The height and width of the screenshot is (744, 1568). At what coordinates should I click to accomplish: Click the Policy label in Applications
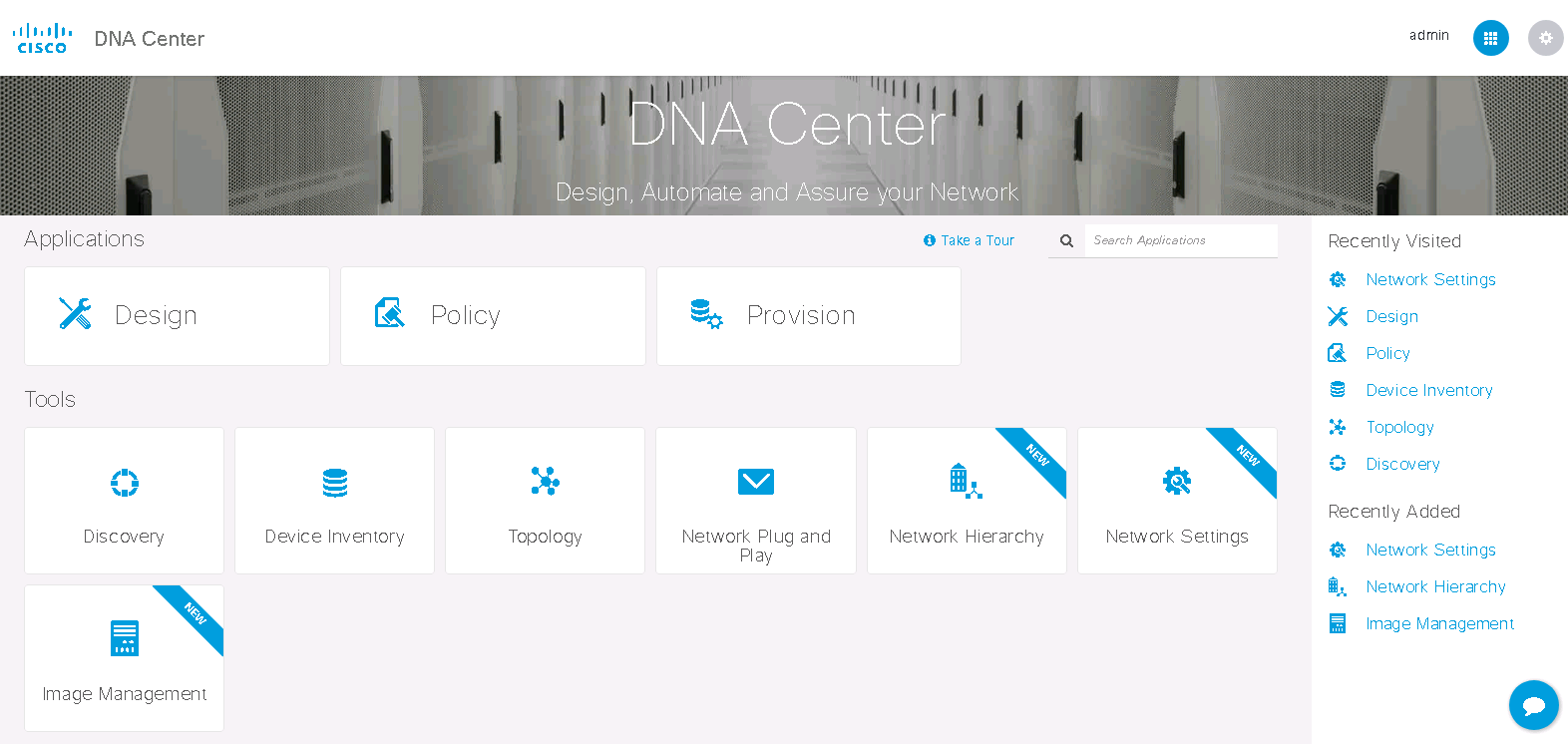click(466, 315)
